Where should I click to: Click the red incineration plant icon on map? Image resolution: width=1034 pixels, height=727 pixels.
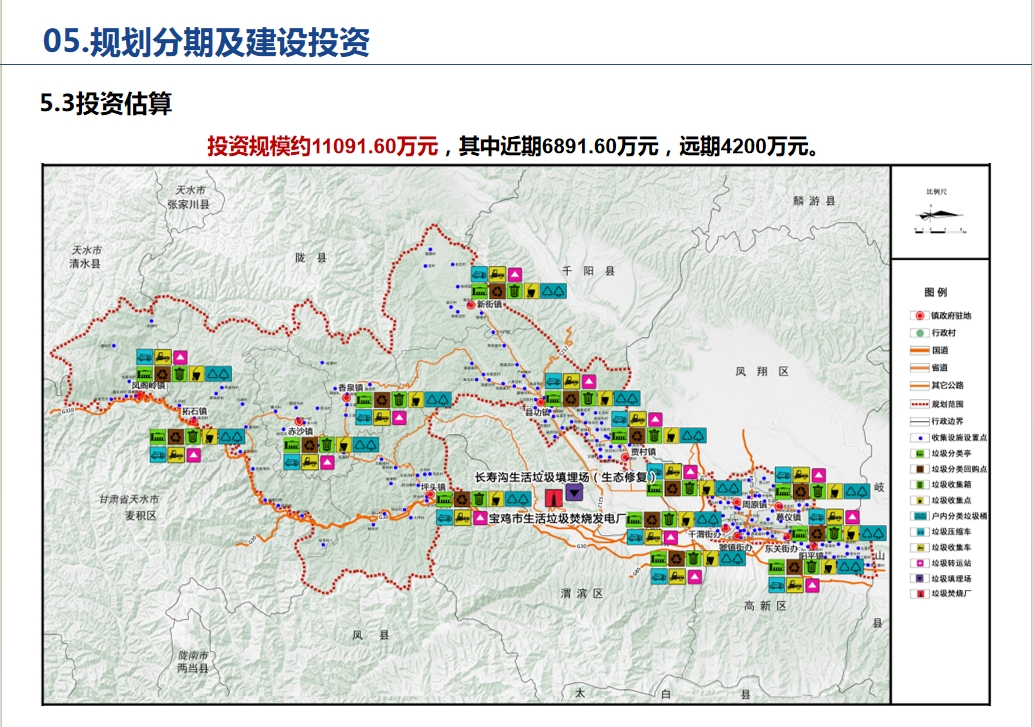coord(553,501)
